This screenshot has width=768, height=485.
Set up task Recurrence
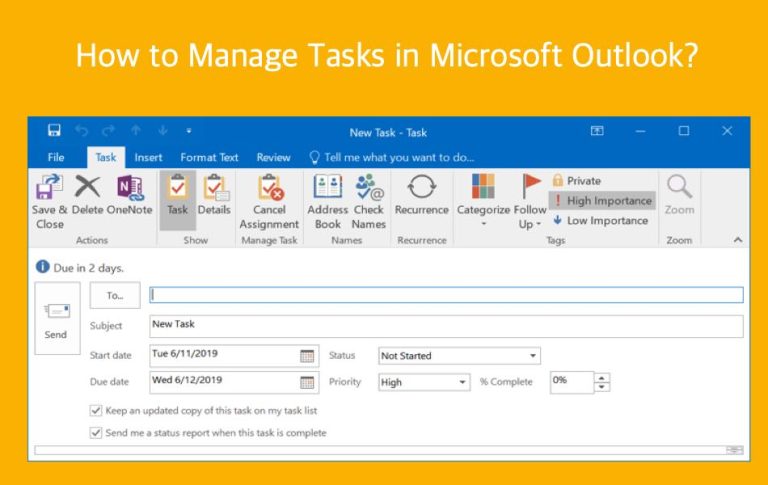click(421, 189)
